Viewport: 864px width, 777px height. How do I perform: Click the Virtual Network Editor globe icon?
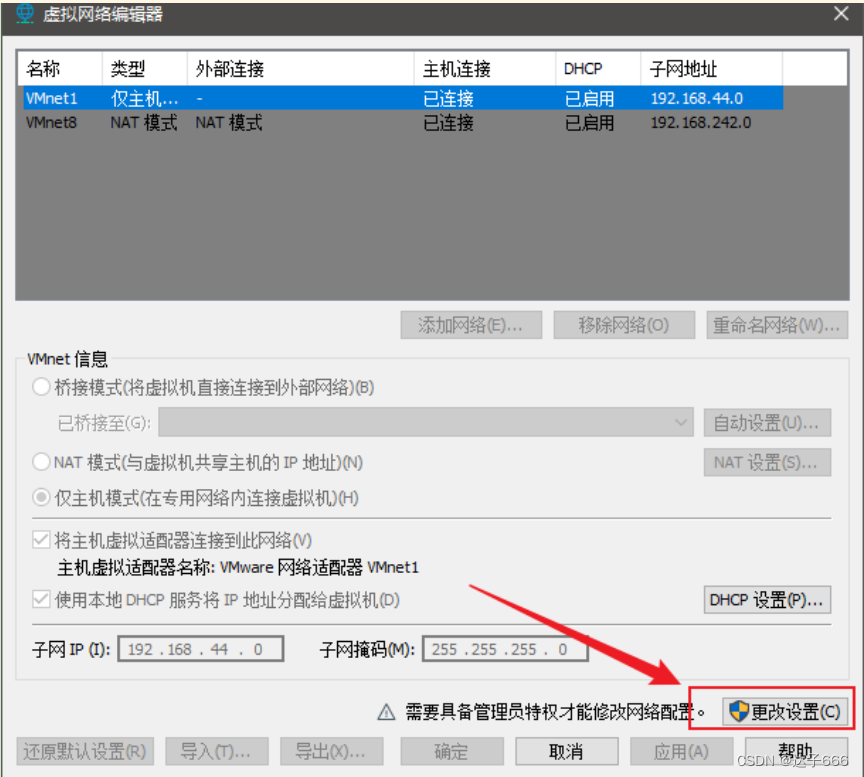[25, 13]
